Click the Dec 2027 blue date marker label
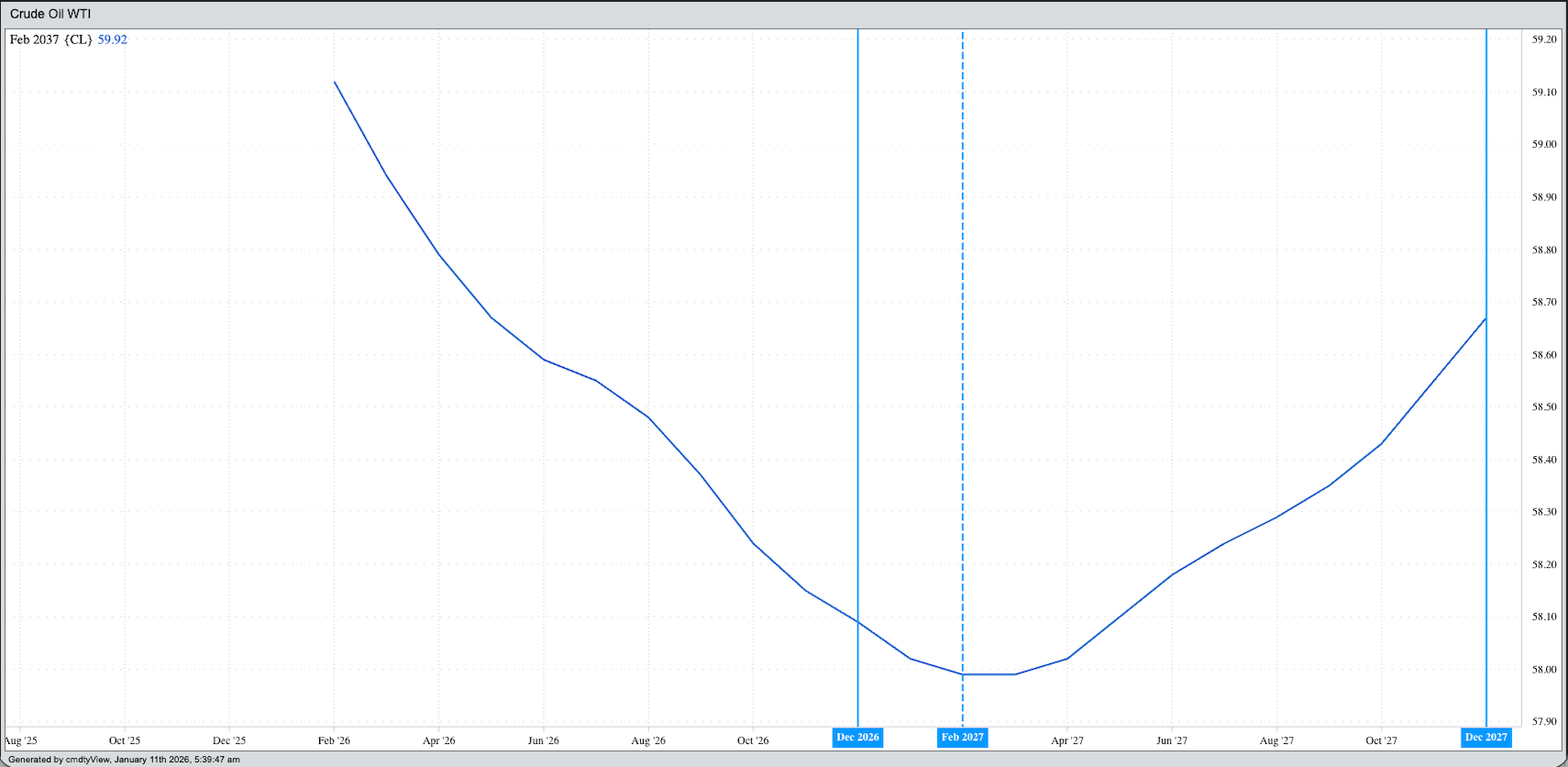Screen dimensions: 1568x767 (x=1485, y=738)
